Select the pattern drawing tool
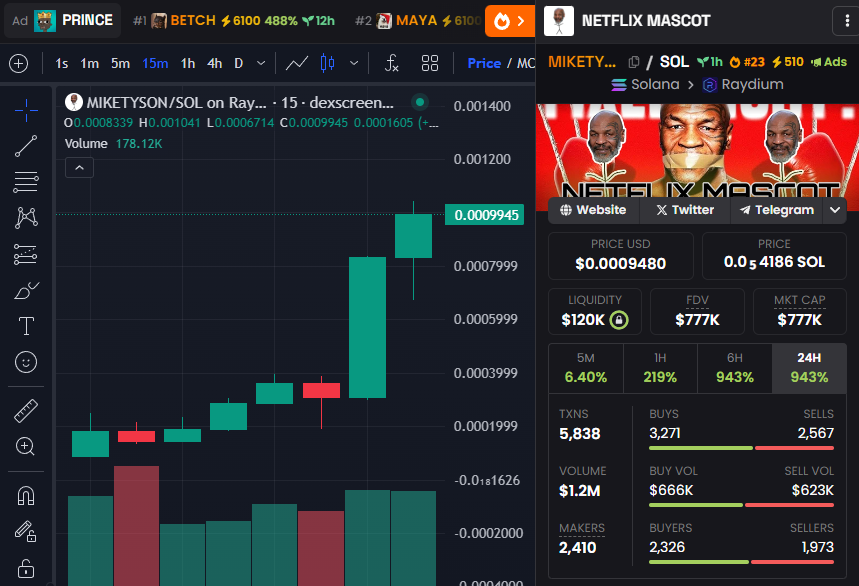 click(26, 218)
